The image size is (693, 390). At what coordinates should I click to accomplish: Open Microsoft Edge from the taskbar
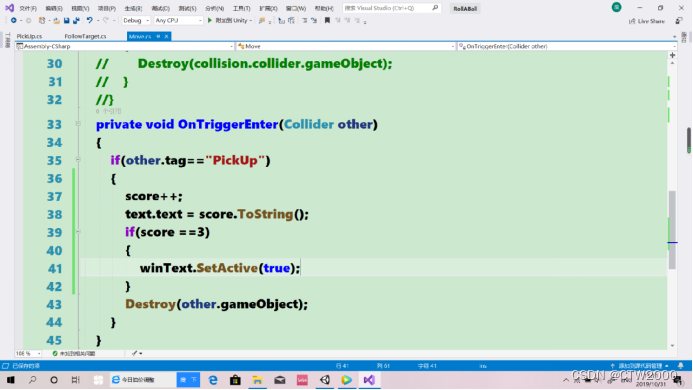(x=213, y=380)
